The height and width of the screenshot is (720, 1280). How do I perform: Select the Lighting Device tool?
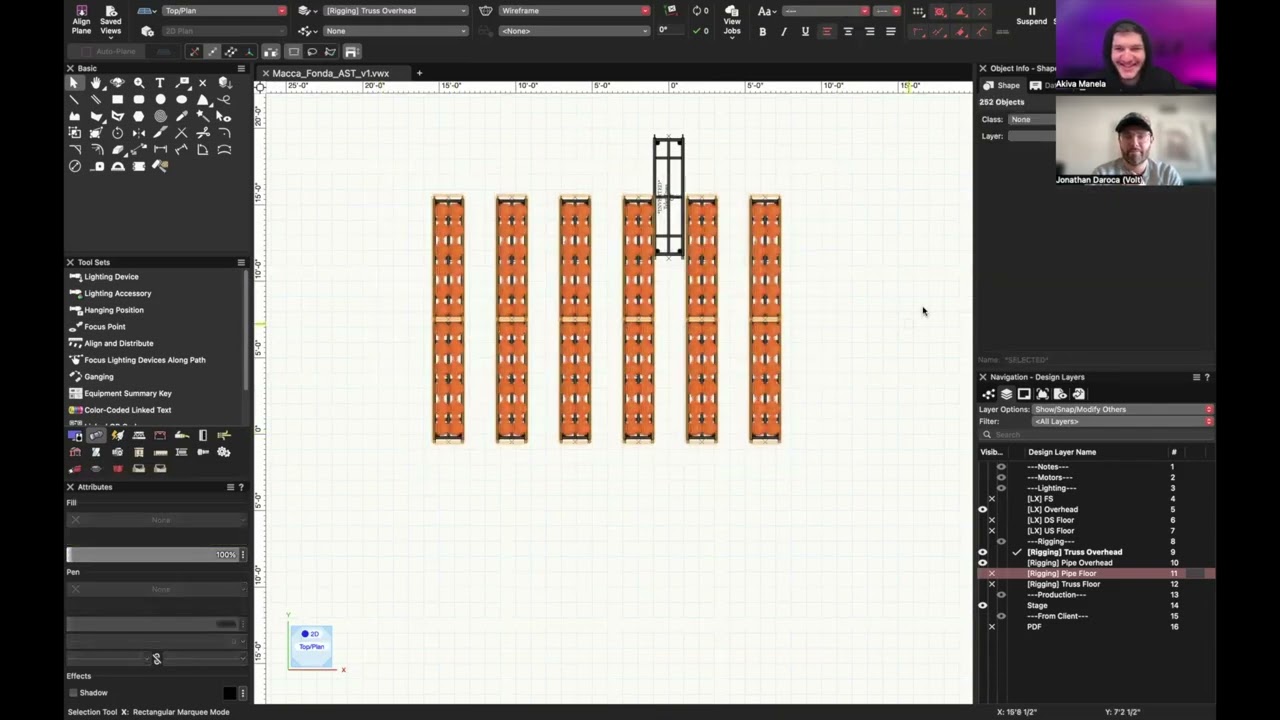pyautogui.click(x=111, y=277)
